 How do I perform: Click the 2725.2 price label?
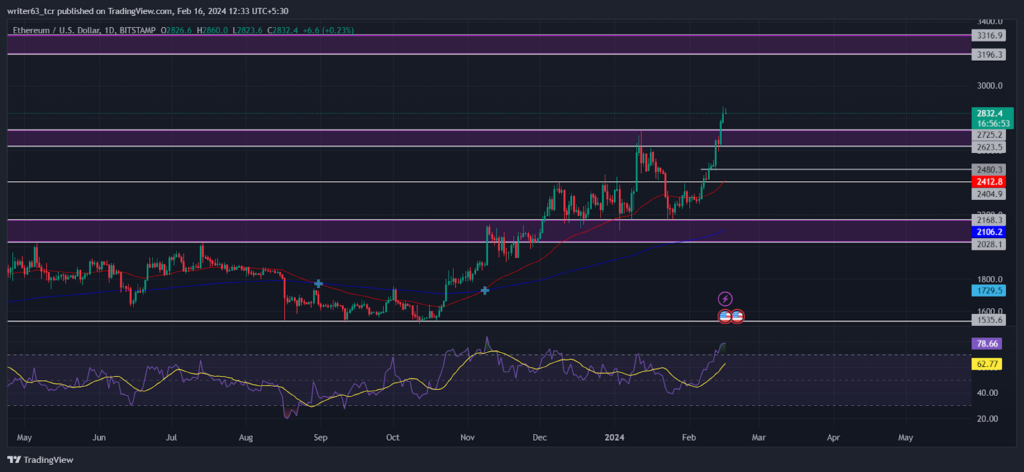coord(987,134)
